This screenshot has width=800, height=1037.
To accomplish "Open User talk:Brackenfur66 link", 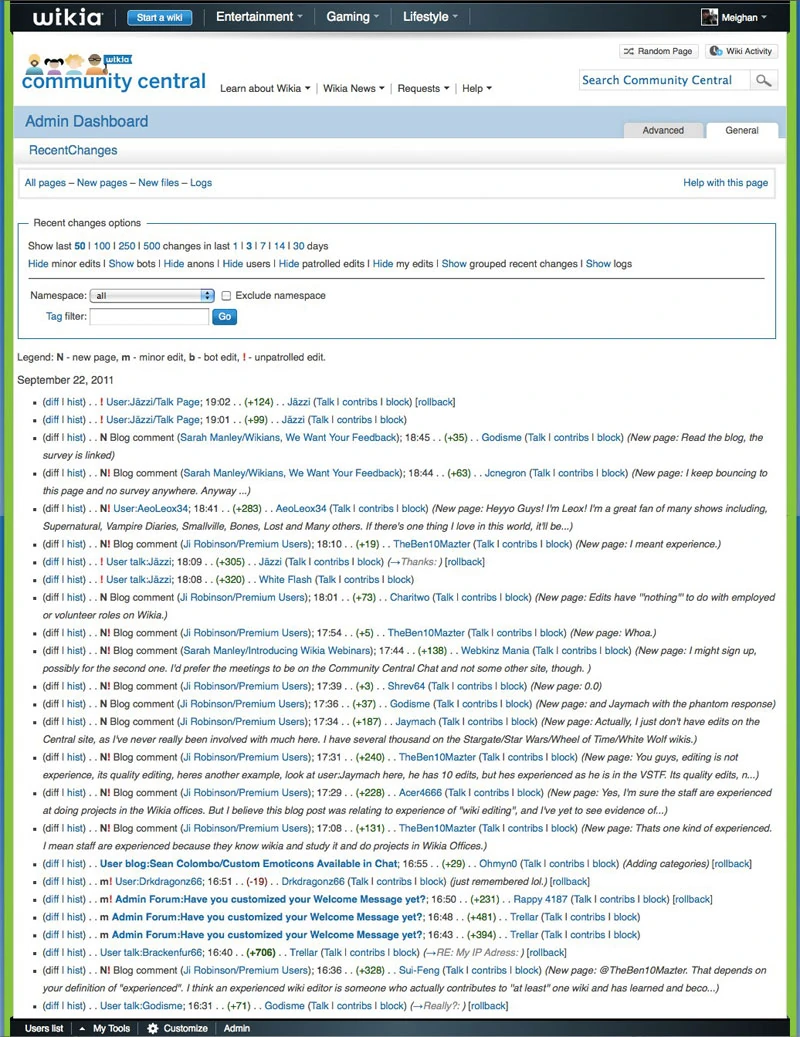I will coord(151,953).
